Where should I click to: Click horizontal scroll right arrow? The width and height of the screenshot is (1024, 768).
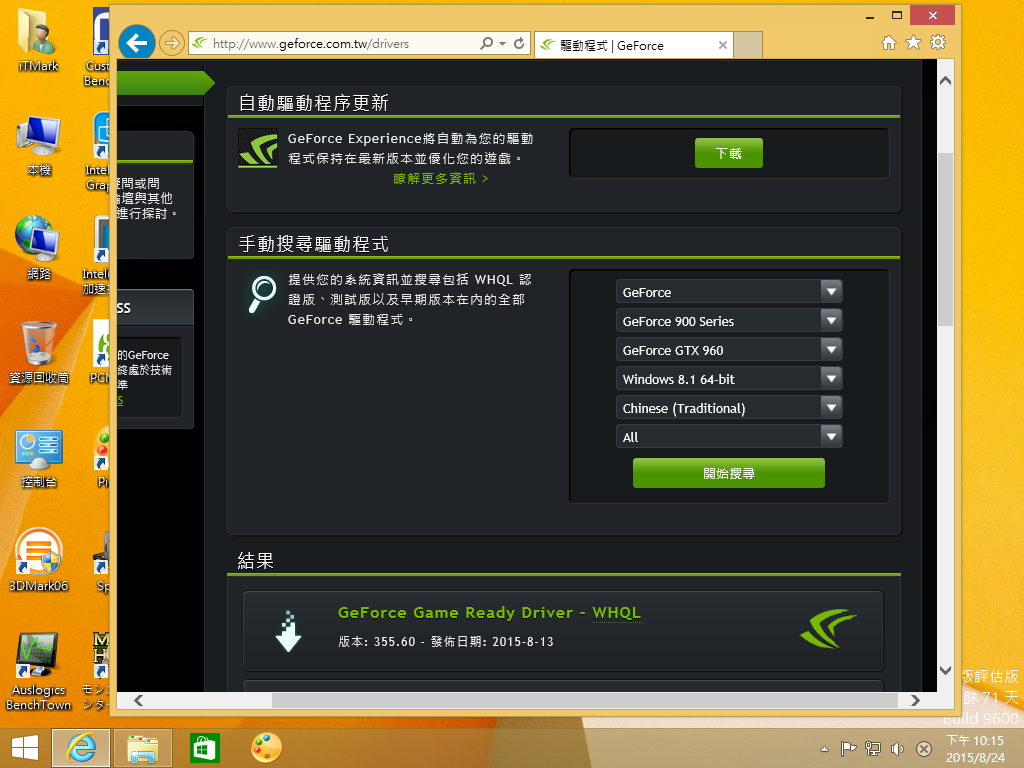(915, 700)
